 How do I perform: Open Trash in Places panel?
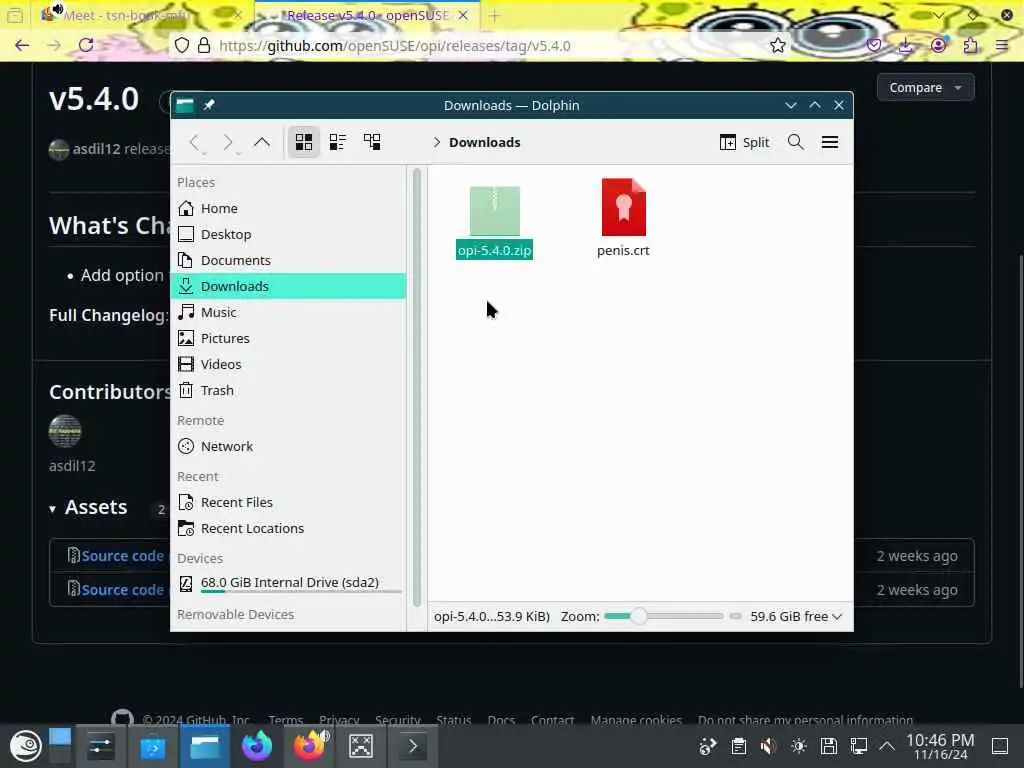coord(288,391)
